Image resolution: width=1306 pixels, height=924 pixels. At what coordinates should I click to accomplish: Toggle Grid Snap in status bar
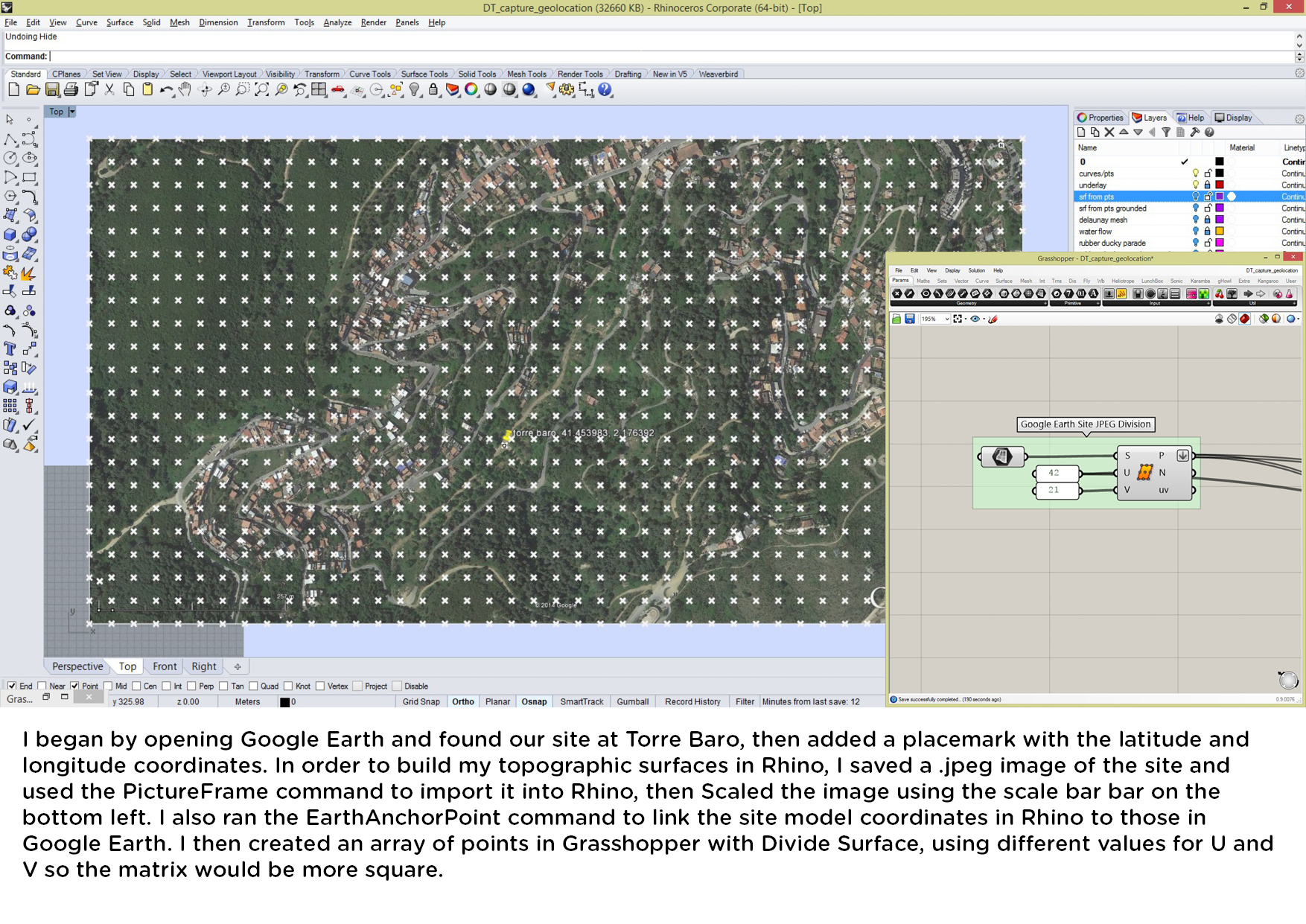point(421,701)
